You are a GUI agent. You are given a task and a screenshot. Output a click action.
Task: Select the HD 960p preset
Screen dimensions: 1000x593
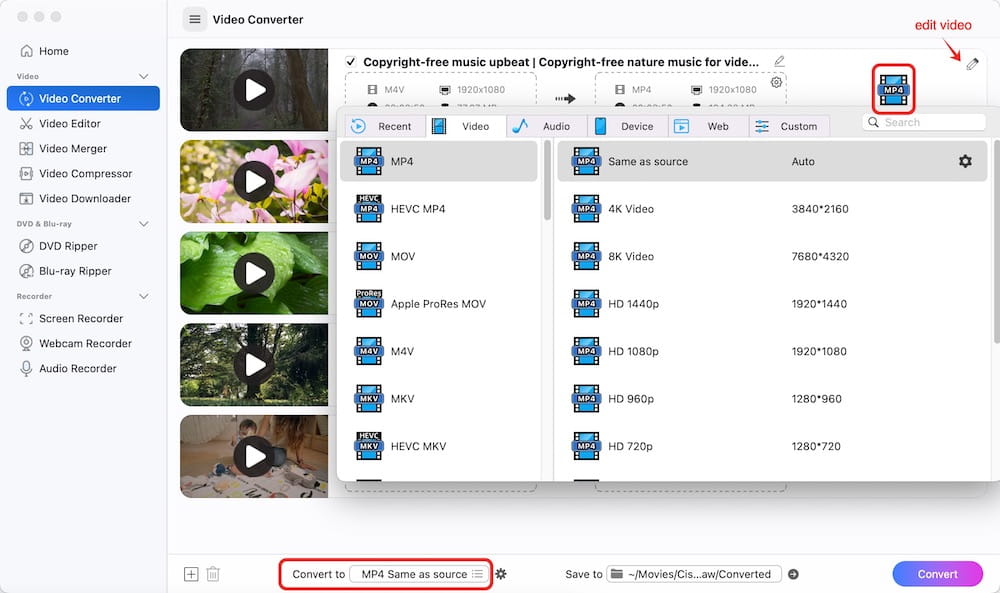(772, 399)
